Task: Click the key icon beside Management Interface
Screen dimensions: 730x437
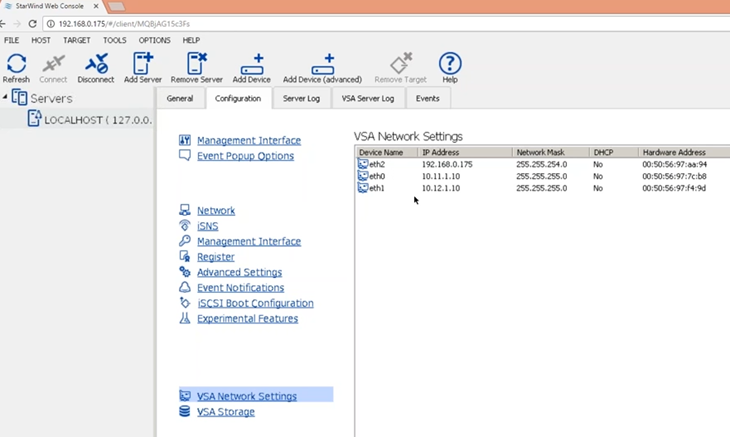Action: 185,241
